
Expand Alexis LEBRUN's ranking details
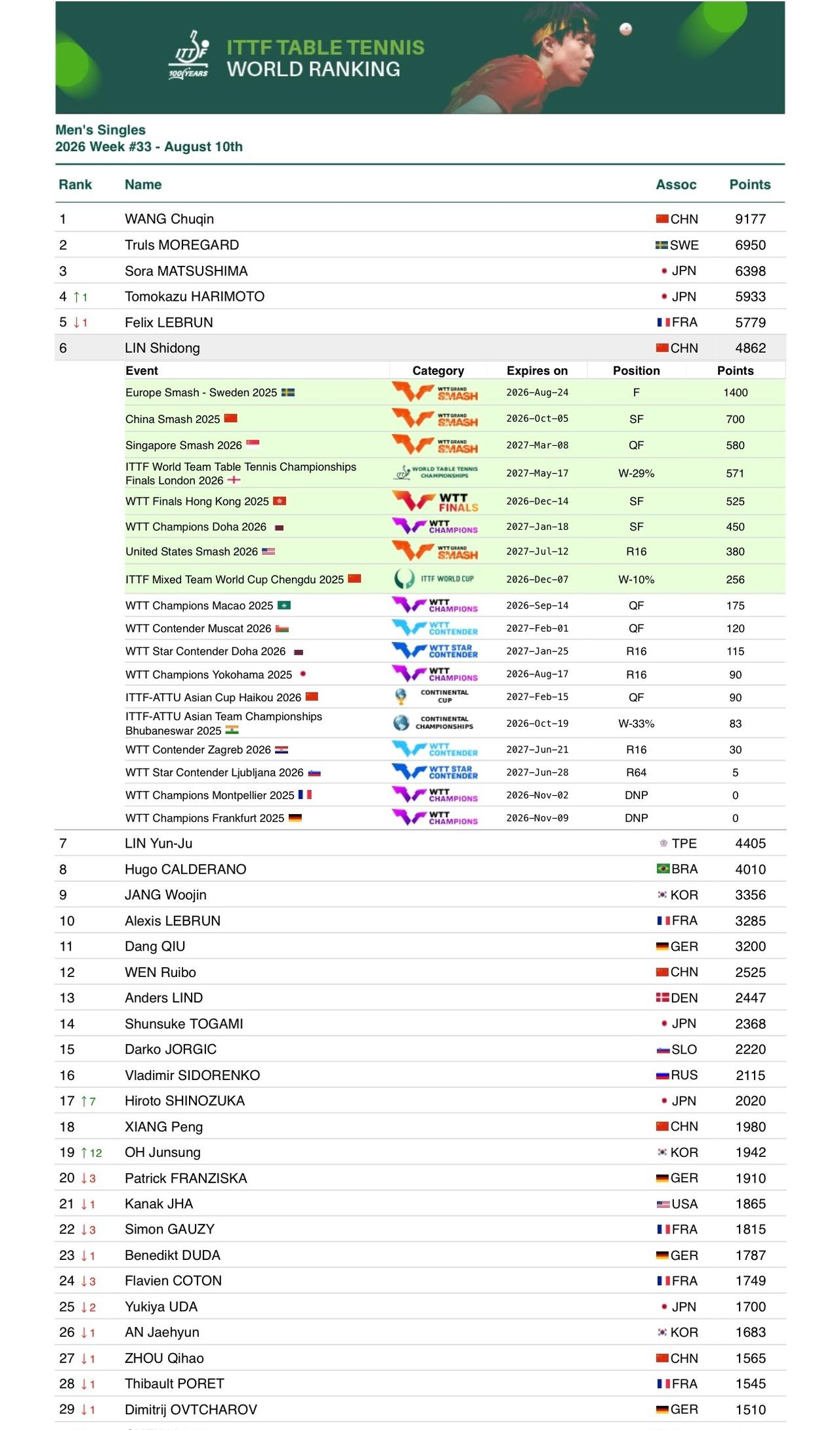420,921
